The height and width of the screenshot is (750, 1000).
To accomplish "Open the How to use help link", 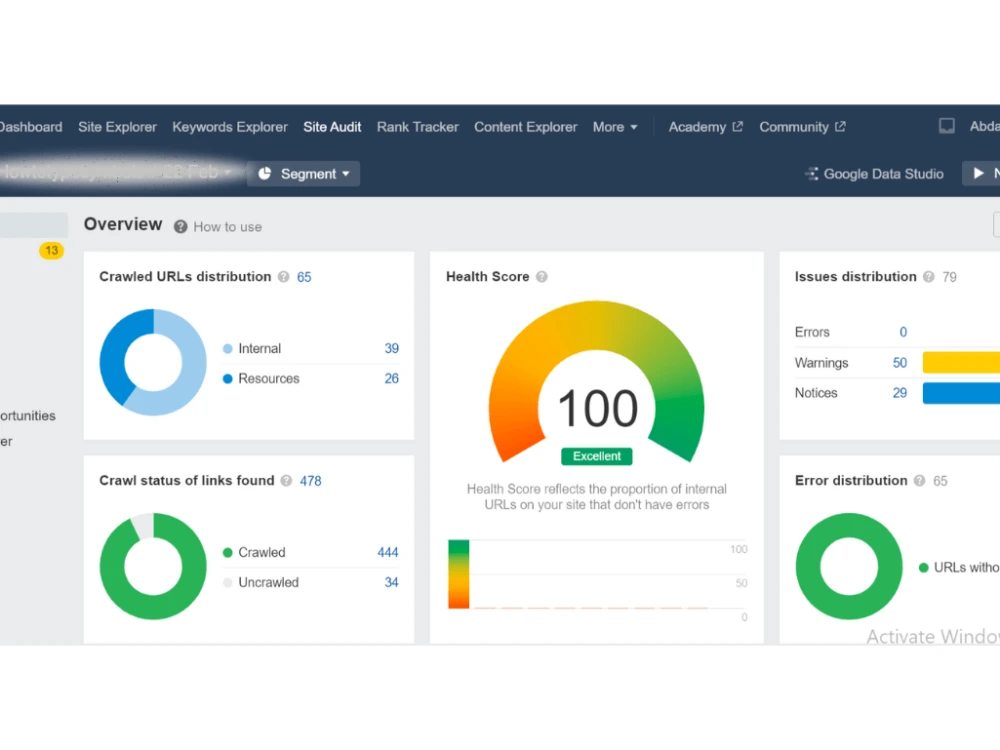I will point(228,227).
